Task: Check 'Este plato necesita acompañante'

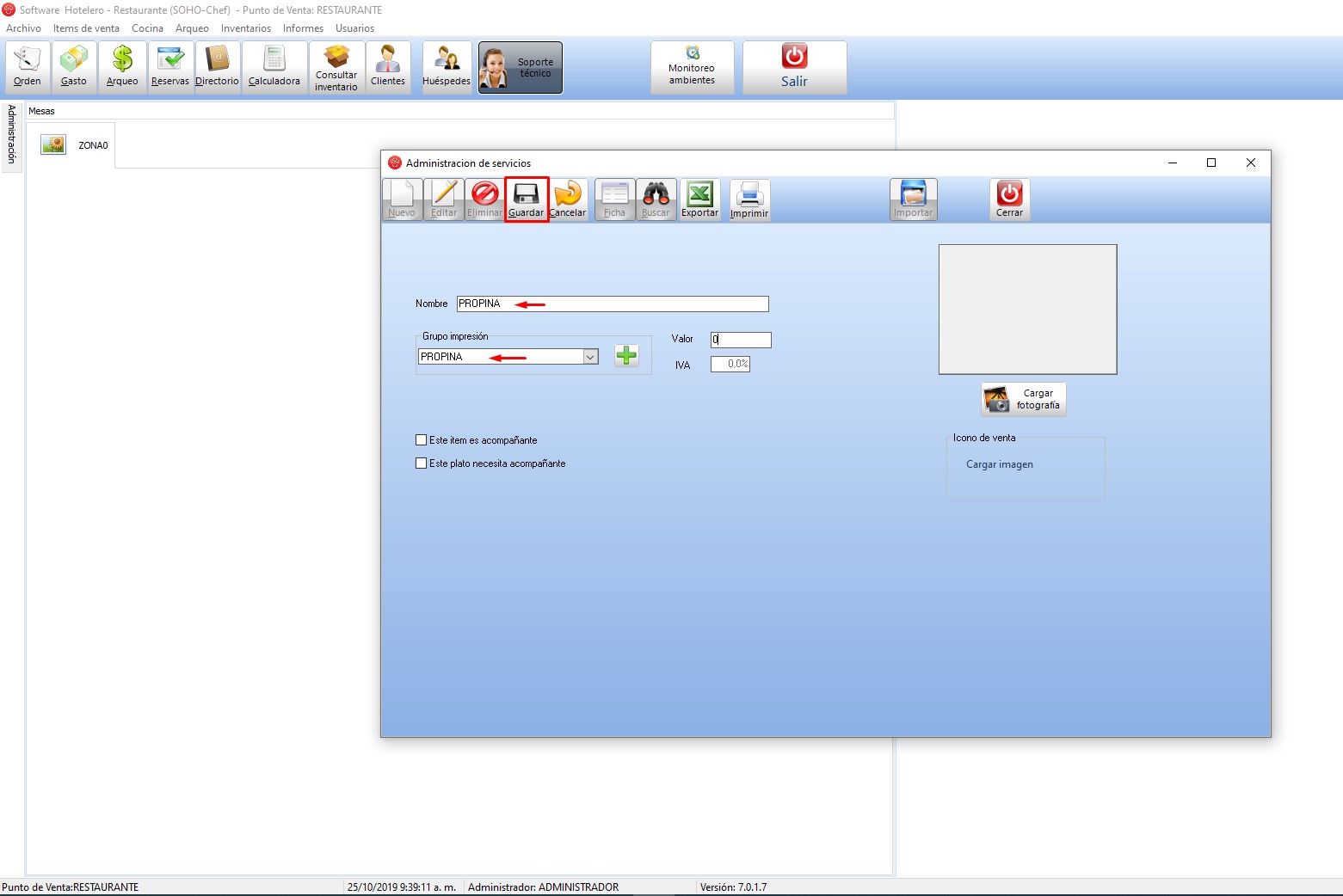Action: tap(422, 463)
